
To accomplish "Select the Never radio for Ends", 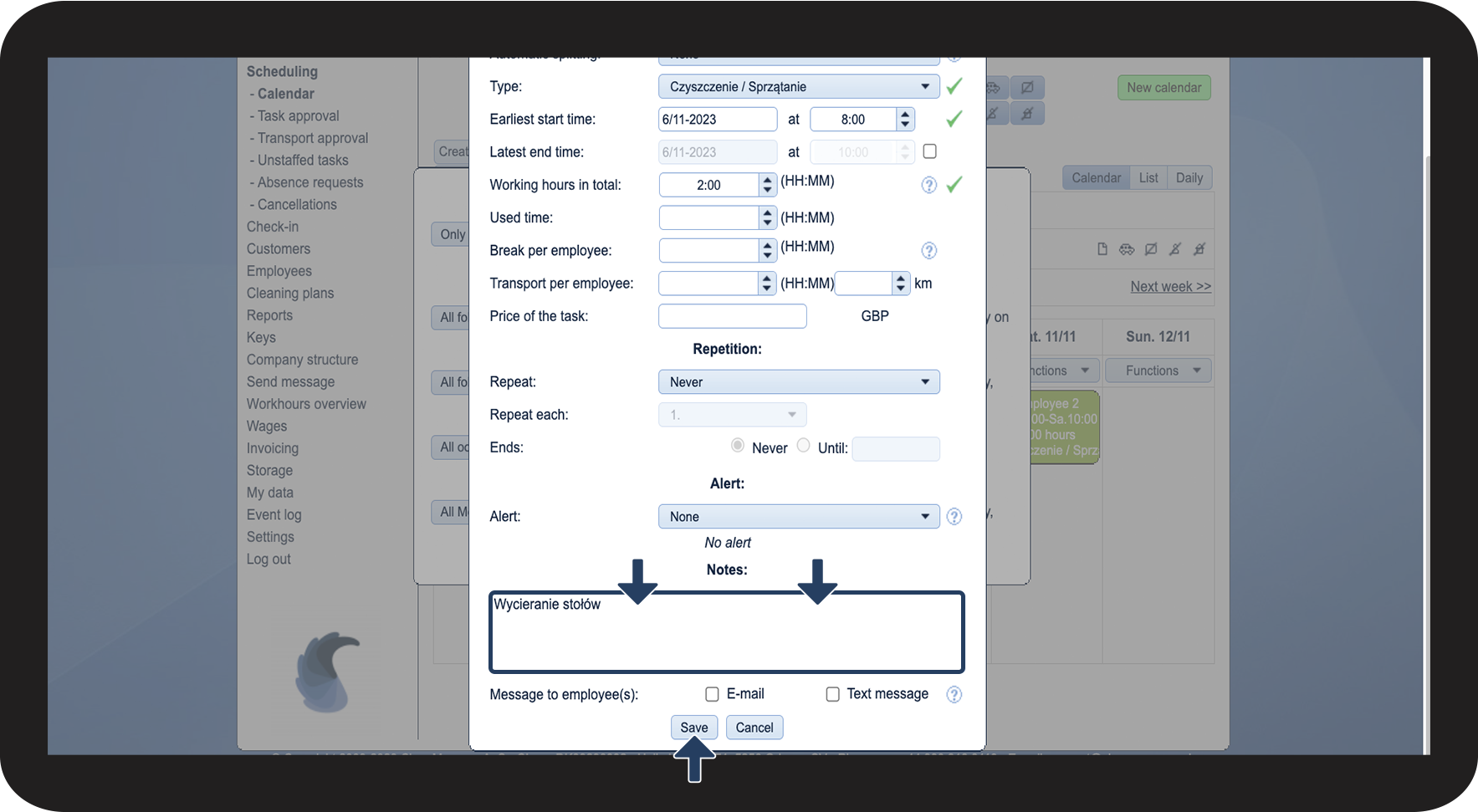I will pos(738,446).
